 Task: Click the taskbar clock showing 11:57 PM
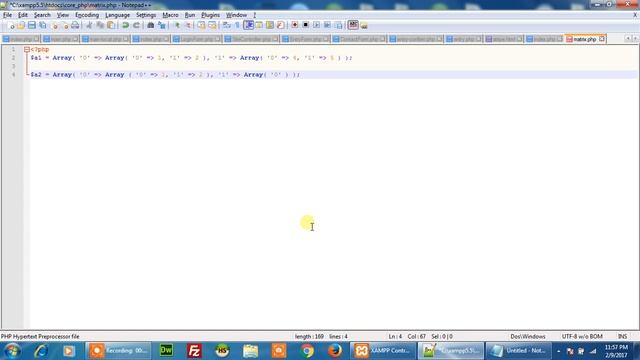[616, 351]
